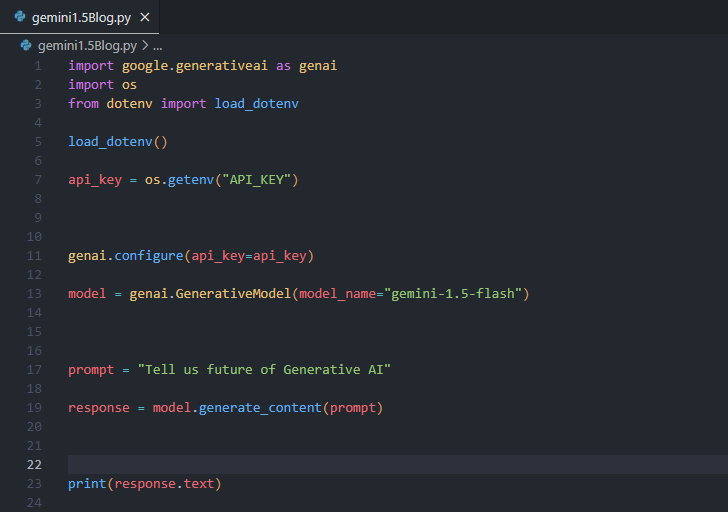Click 'response.text' on line 23

click(164, 484)
